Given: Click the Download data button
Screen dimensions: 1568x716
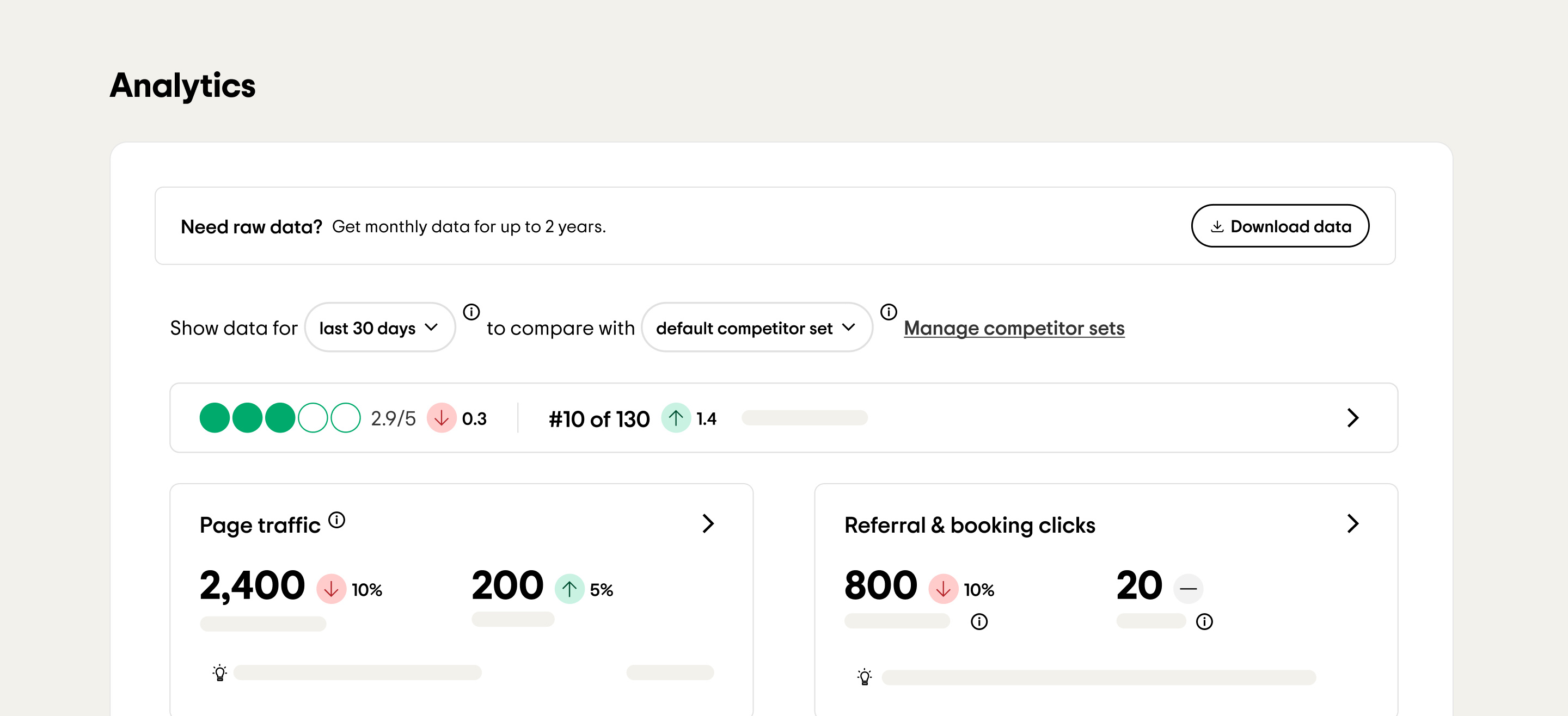Looking at the screenshot, I should pyautogui.click(x=1281, y=226).
